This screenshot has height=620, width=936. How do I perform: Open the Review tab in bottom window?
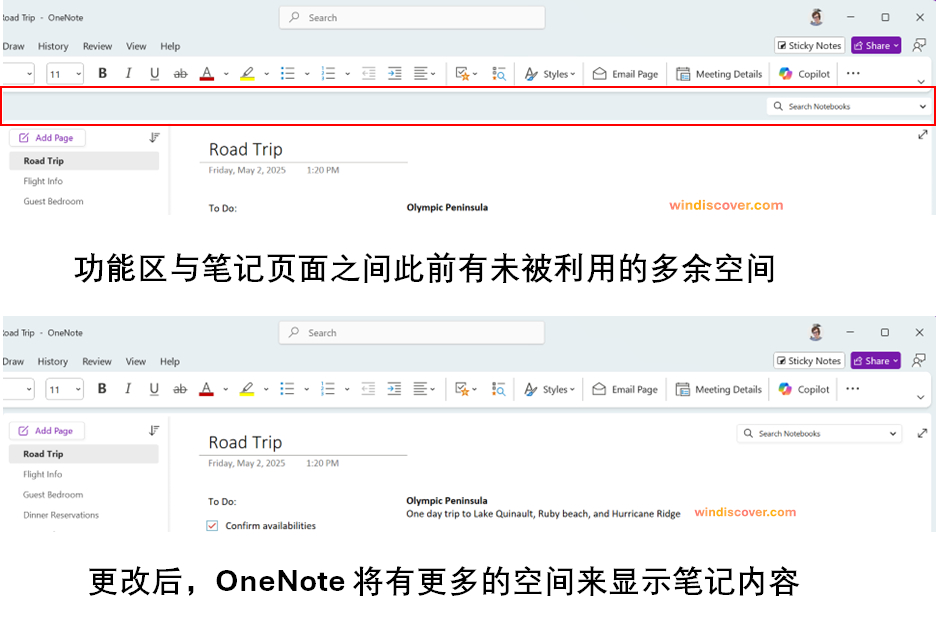click(x=97, y=361)
